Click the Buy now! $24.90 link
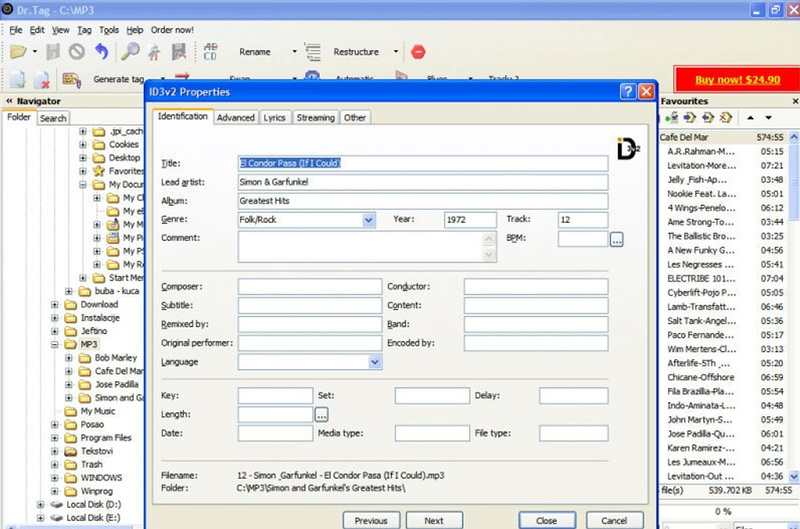Viewport: 800px width, 529px height. click(737, 80)
